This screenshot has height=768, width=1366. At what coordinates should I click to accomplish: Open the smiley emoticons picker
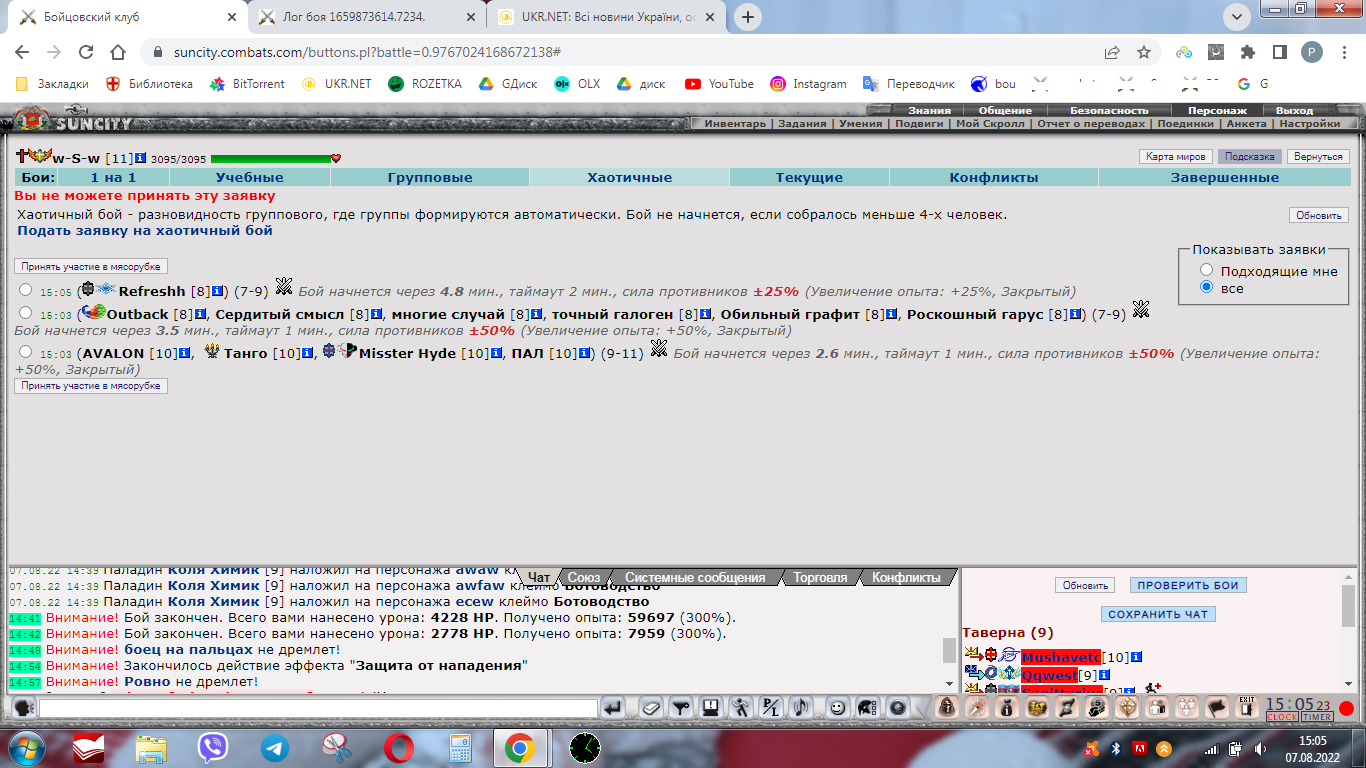point(838,708)
